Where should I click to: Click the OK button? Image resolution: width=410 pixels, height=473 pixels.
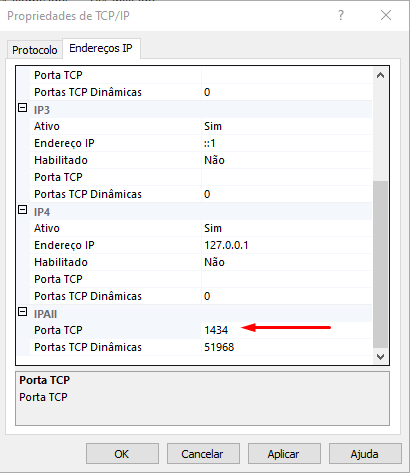pos(122,454)
